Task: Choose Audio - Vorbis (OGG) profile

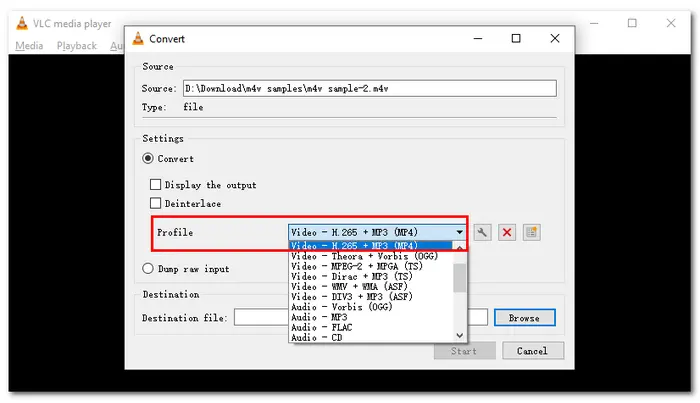Action: click(x=371, y=307)
